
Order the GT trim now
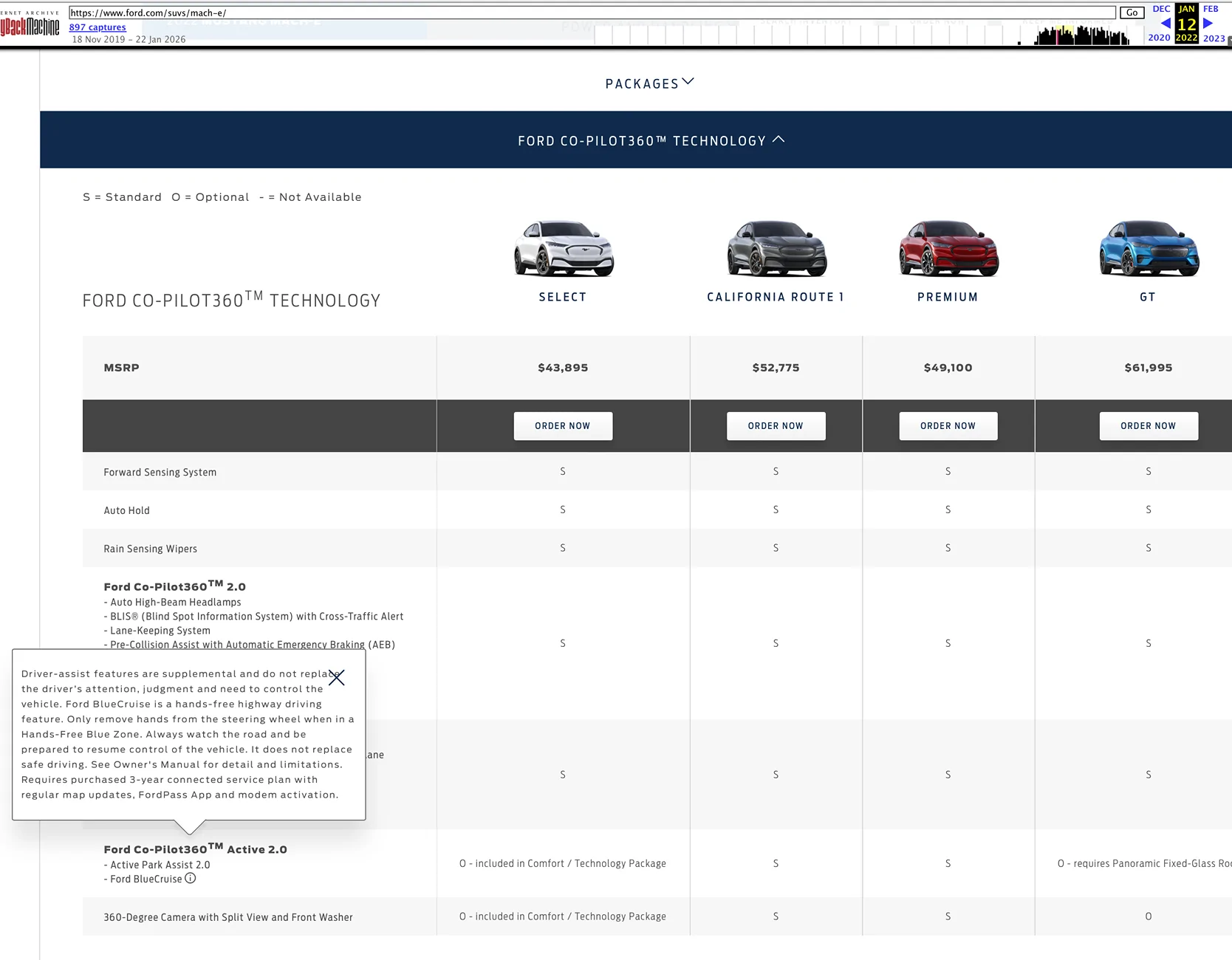pyautogui.click(x=1149, y=426)
